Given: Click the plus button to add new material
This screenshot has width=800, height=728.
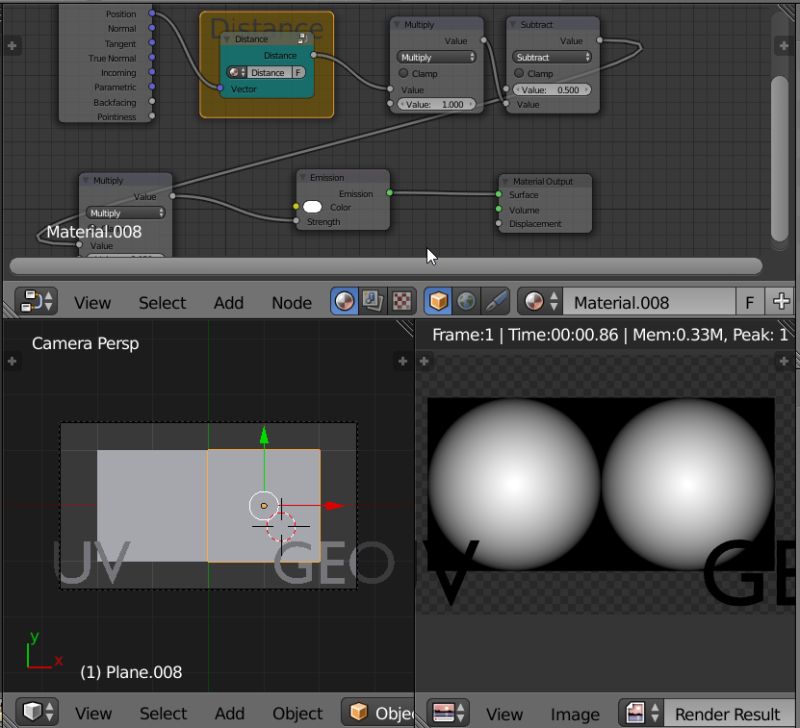Looking at the screenshot, I should tap(780, 301).
